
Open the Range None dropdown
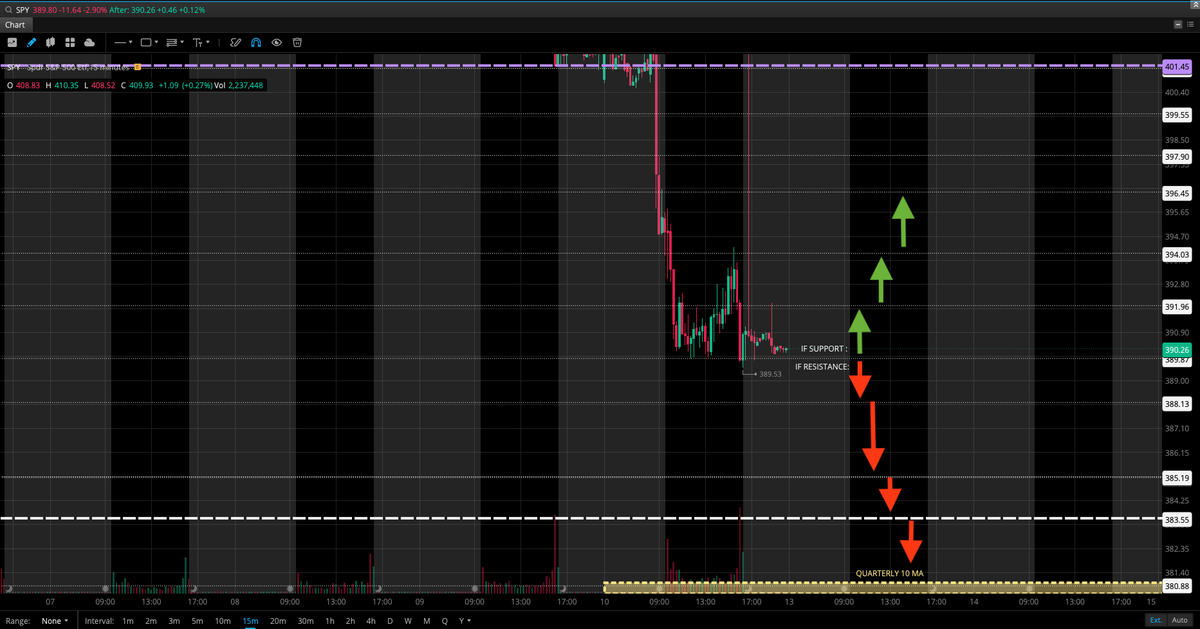pyautogui.click(x=55, y=621)
